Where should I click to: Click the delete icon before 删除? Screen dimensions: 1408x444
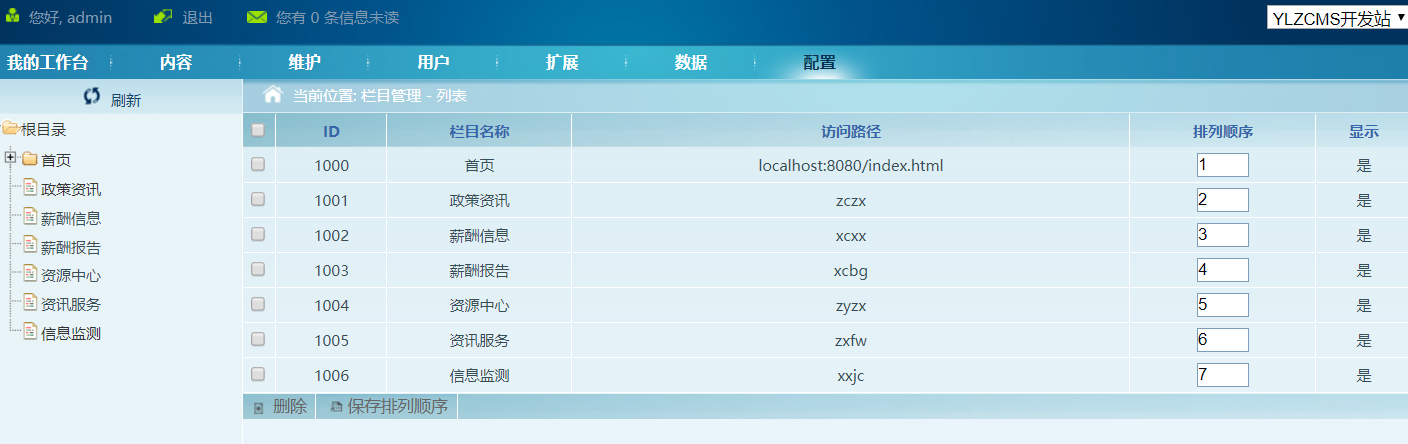click(x=259, y=408)
